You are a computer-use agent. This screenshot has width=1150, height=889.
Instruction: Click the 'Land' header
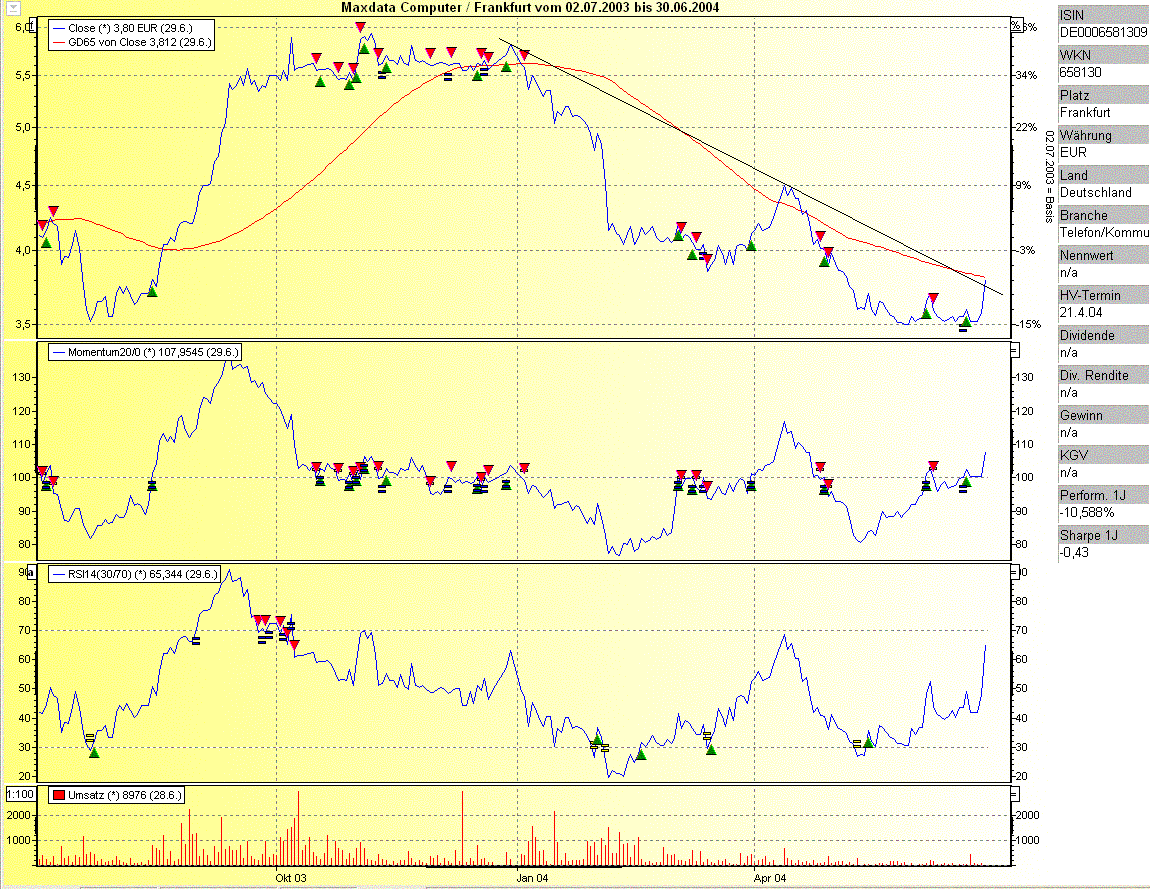tap(1103, 175)
